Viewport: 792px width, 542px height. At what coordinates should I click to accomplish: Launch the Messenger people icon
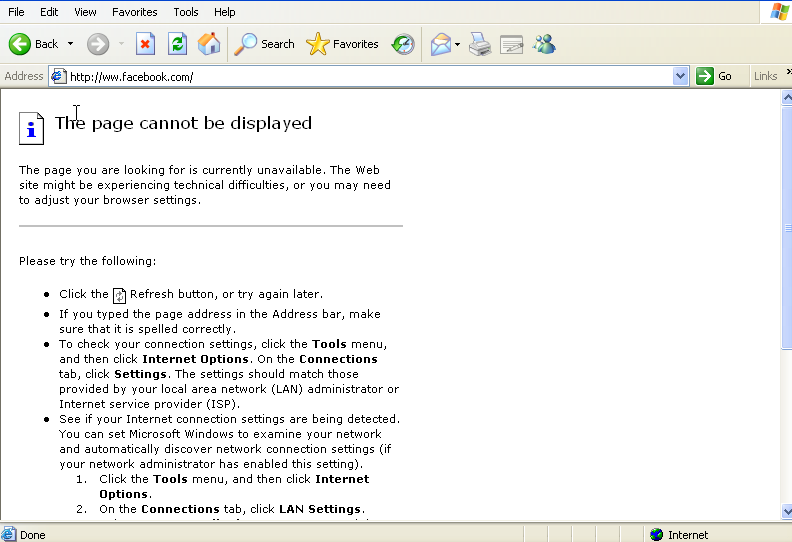tap(544, 44)
